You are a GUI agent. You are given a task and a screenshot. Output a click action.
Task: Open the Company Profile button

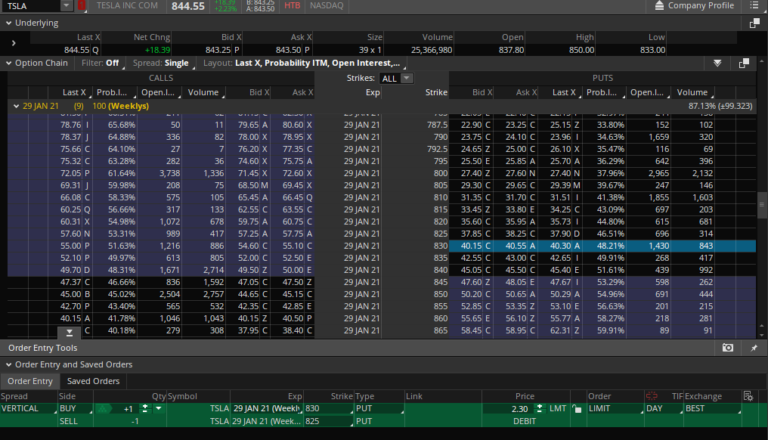[x=694, y=5]
